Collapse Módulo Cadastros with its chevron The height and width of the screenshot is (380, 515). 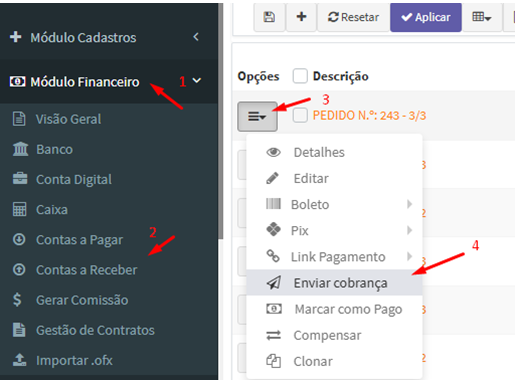pyautogui.click(x=196, y=37)
